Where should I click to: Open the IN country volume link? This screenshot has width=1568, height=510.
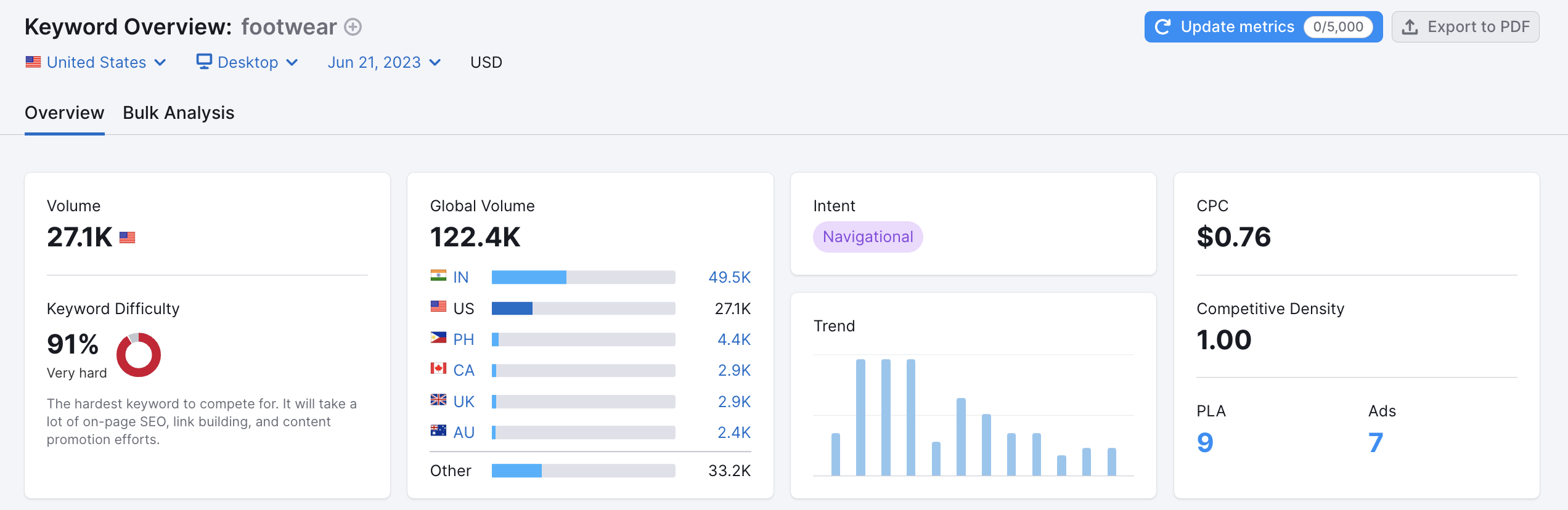(461, 277)
